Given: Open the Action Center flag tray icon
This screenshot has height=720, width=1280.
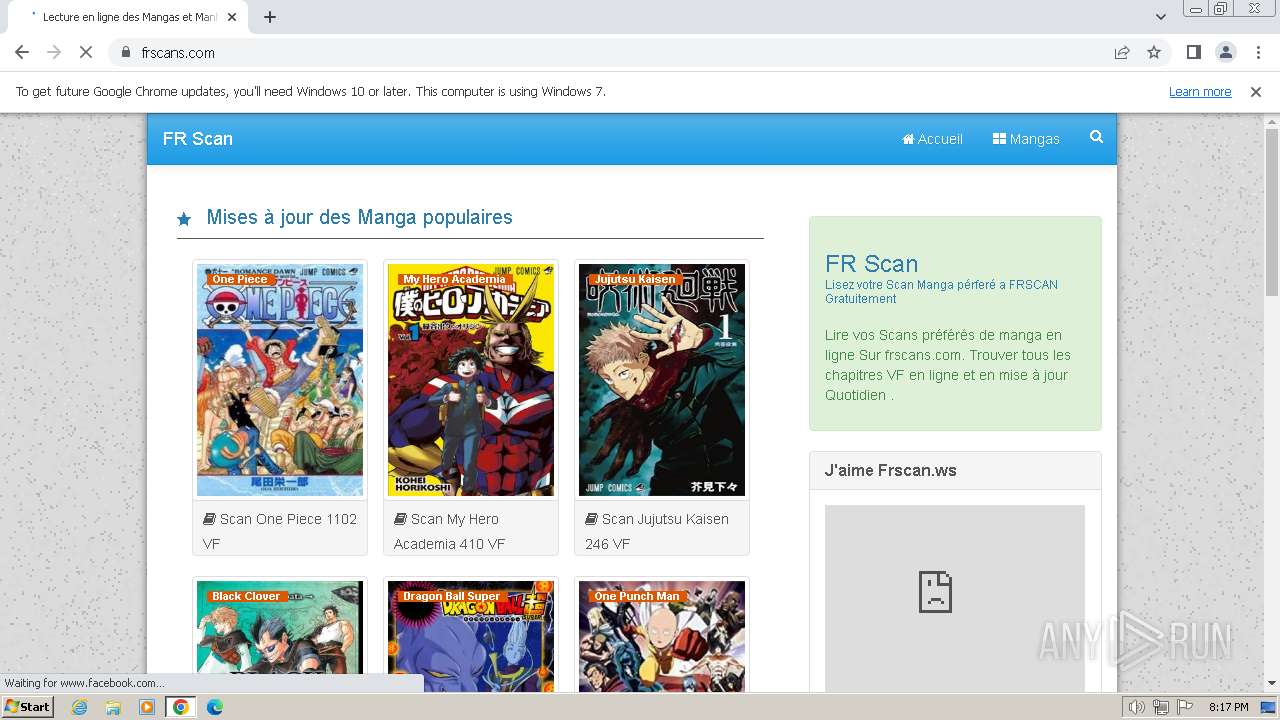Looking at the screenshot, I should tap(1185, 707).
